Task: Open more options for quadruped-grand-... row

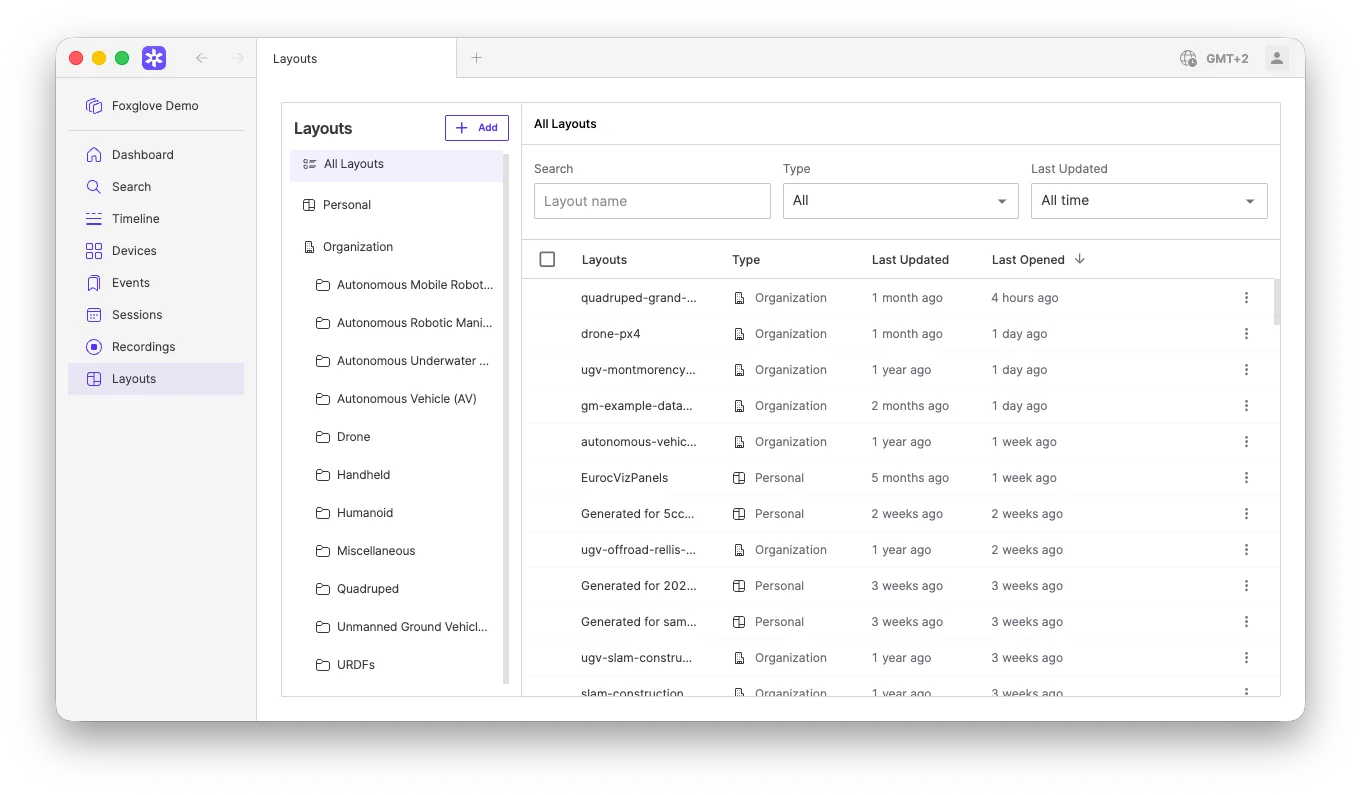Action: point(1246,298)
